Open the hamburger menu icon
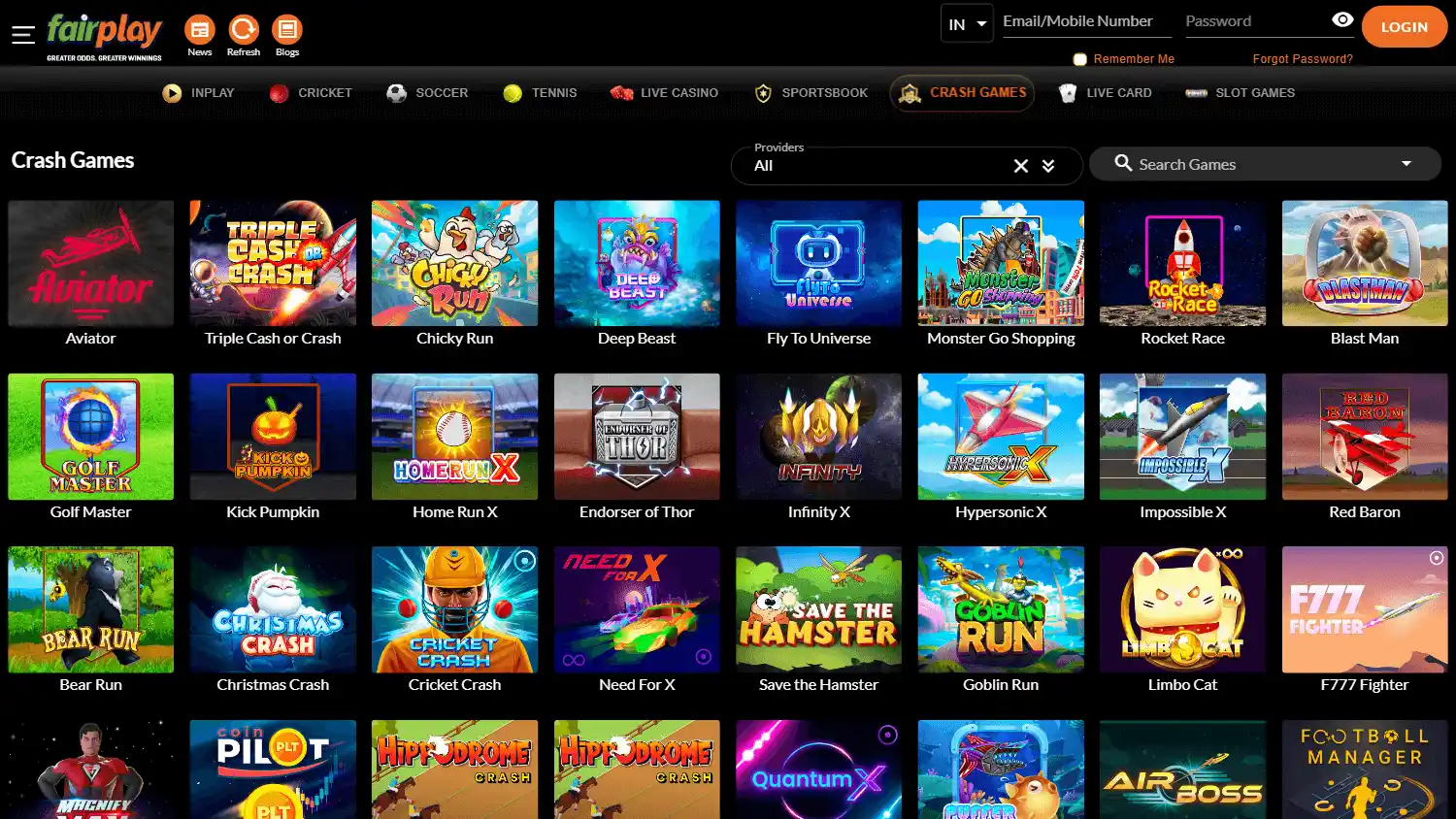This screenshot has width=1456, height=819. [x=23, y=35]
